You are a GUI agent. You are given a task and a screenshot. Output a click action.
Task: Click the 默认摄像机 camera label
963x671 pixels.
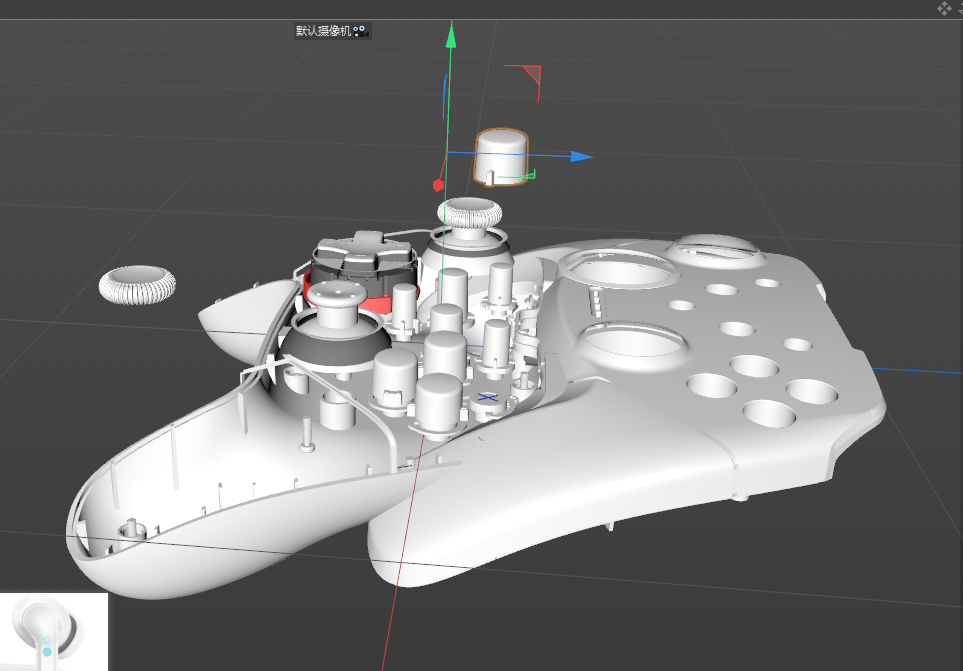[x=323, y=31]
